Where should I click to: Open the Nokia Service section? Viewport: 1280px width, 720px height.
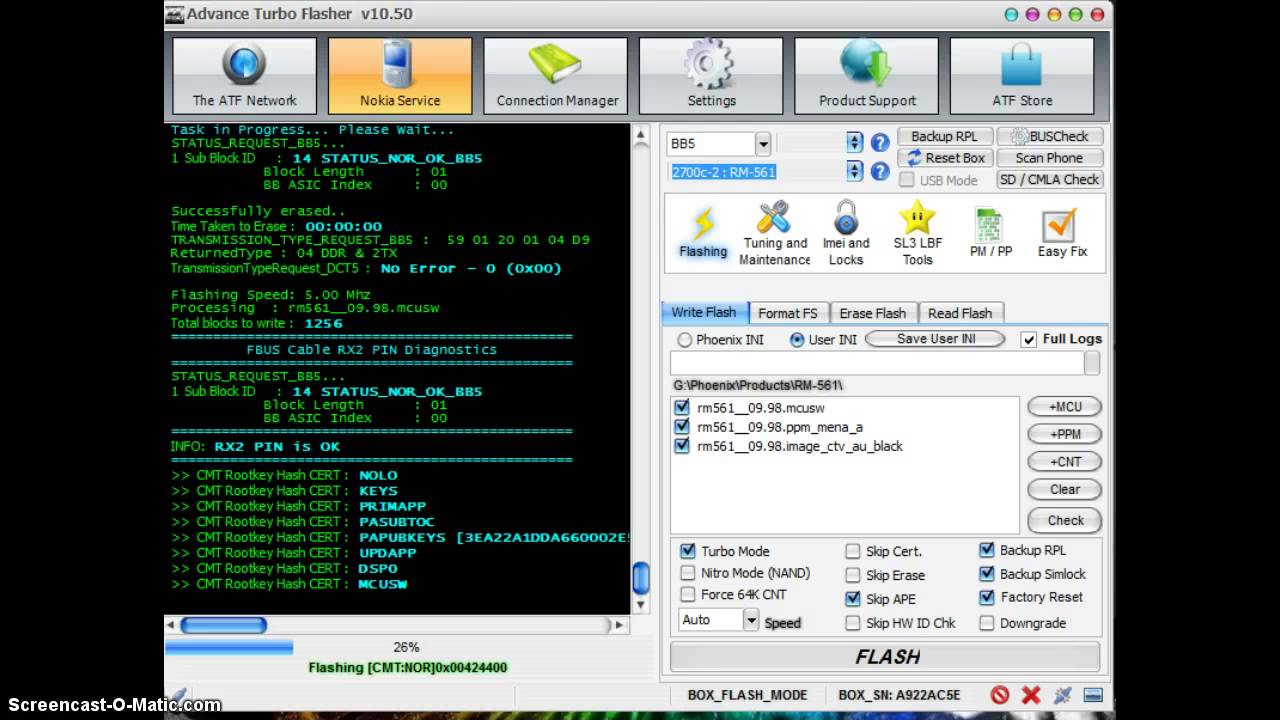[400, 76]
